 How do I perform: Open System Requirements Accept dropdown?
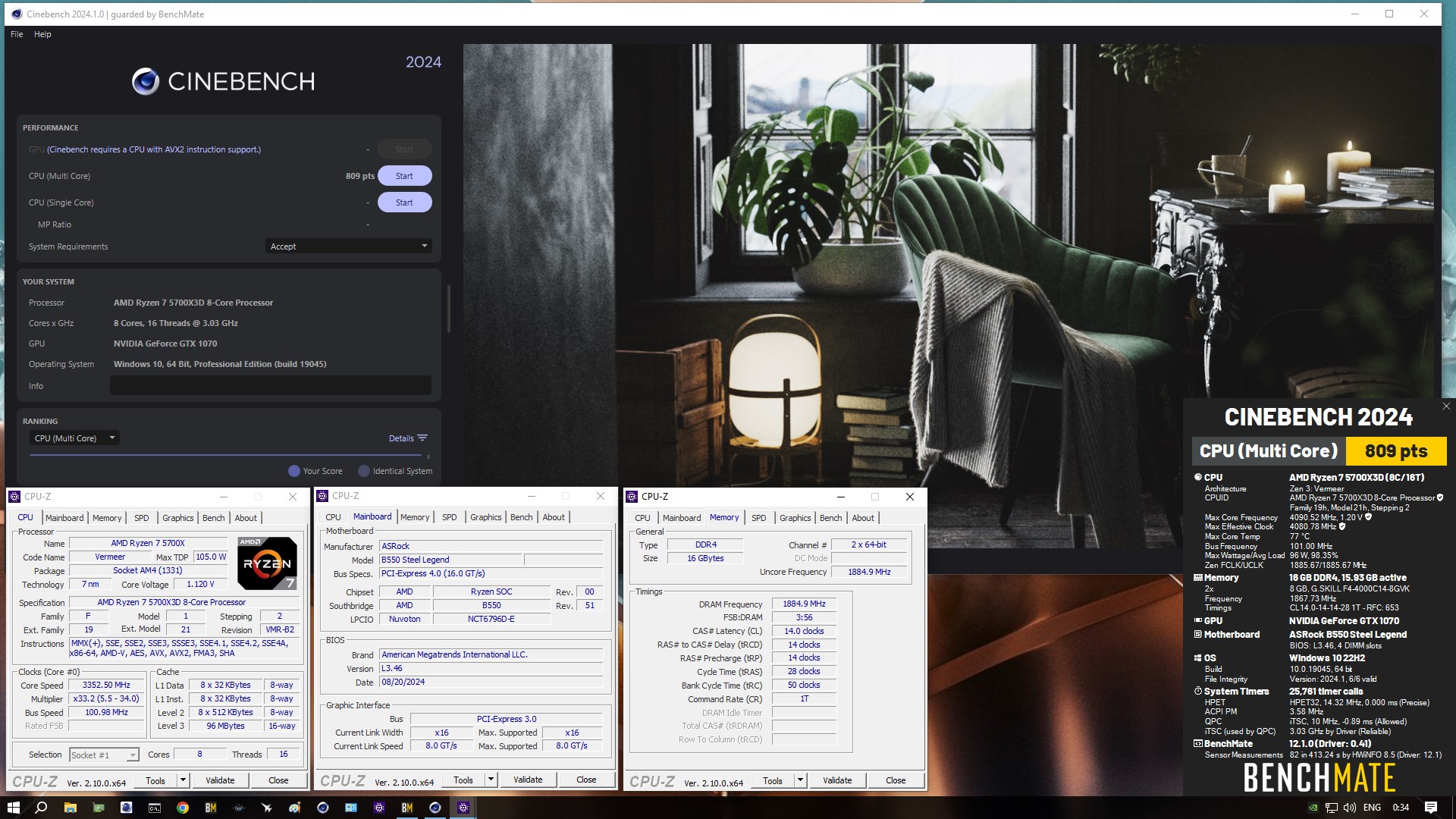click(349, 246)
